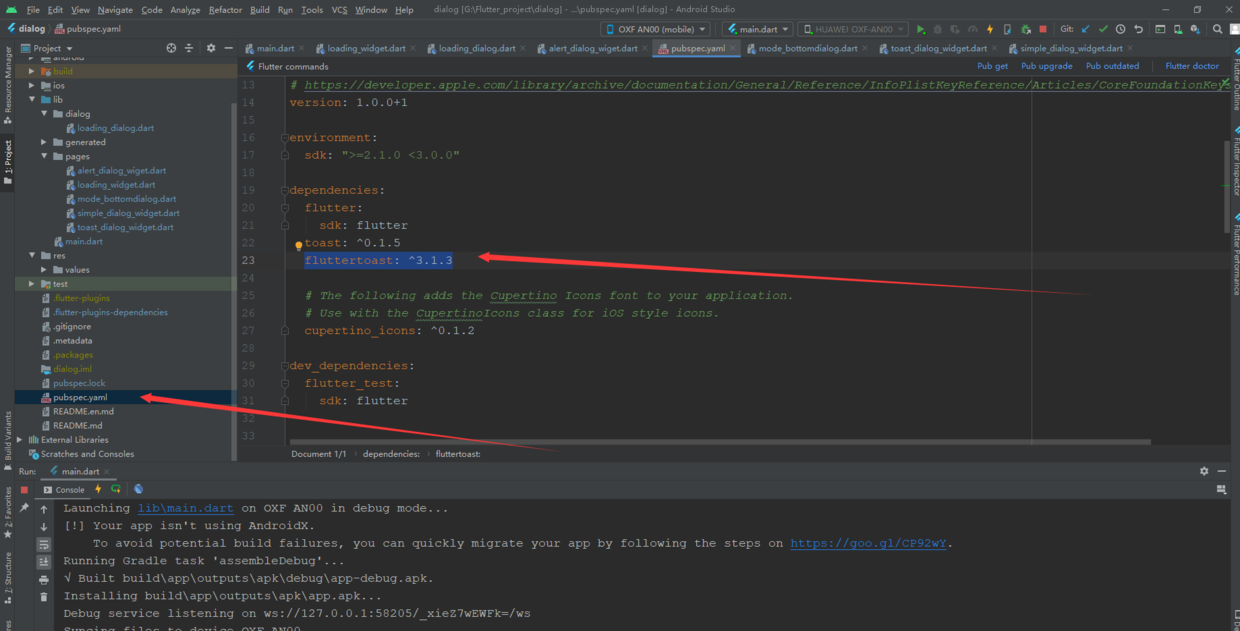Select pubspec.lock in the project tree
1240x631 pixels.
[79, 383]
